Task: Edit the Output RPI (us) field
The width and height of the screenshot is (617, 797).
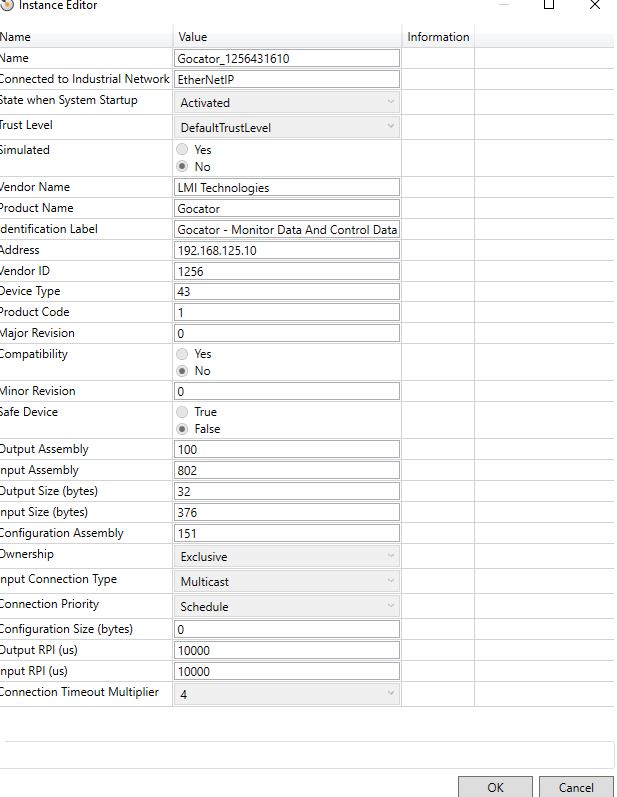Action: point(287,650)
